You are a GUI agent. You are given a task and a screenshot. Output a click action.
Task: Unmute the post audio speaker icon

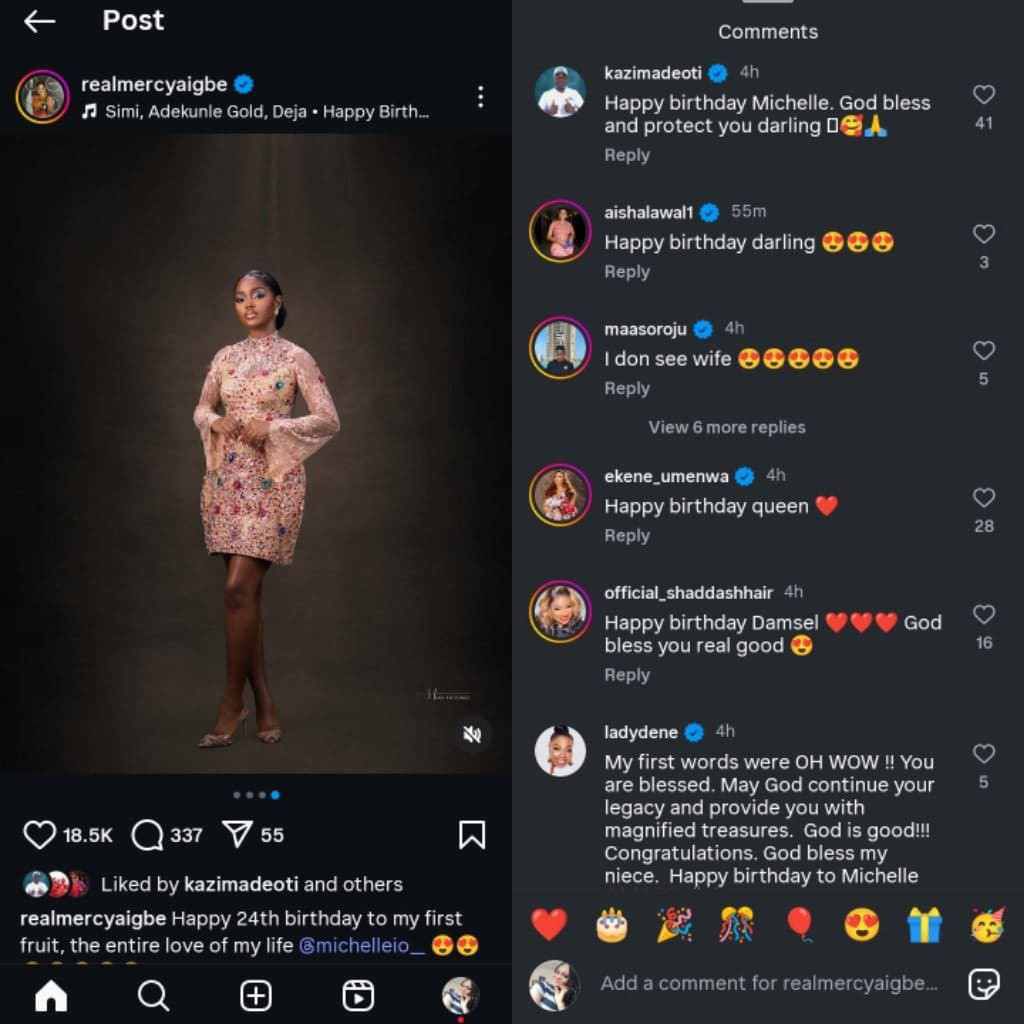(x=472, y=735)
